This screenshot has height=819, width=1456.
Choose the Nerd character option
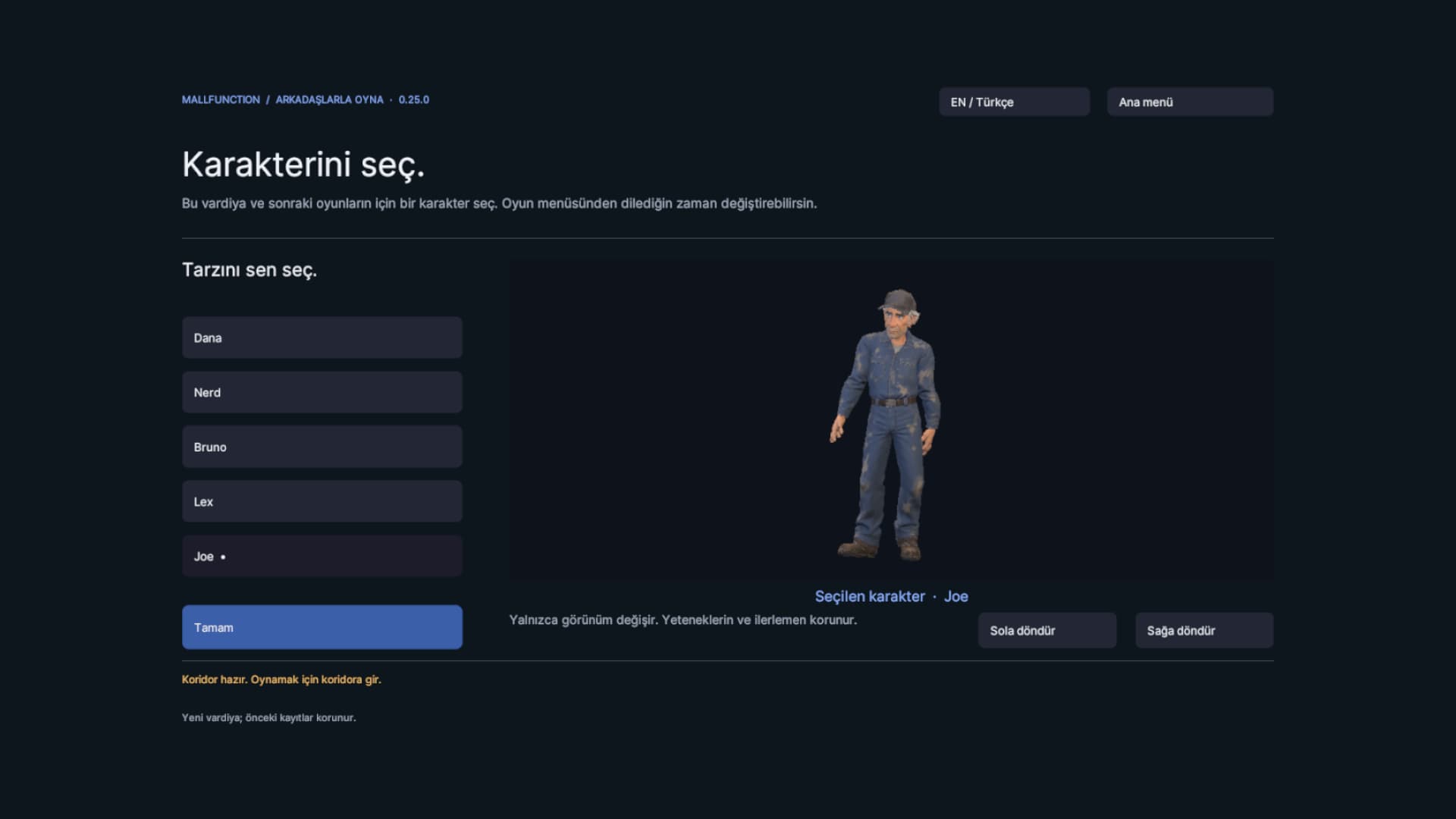(322, 392)
